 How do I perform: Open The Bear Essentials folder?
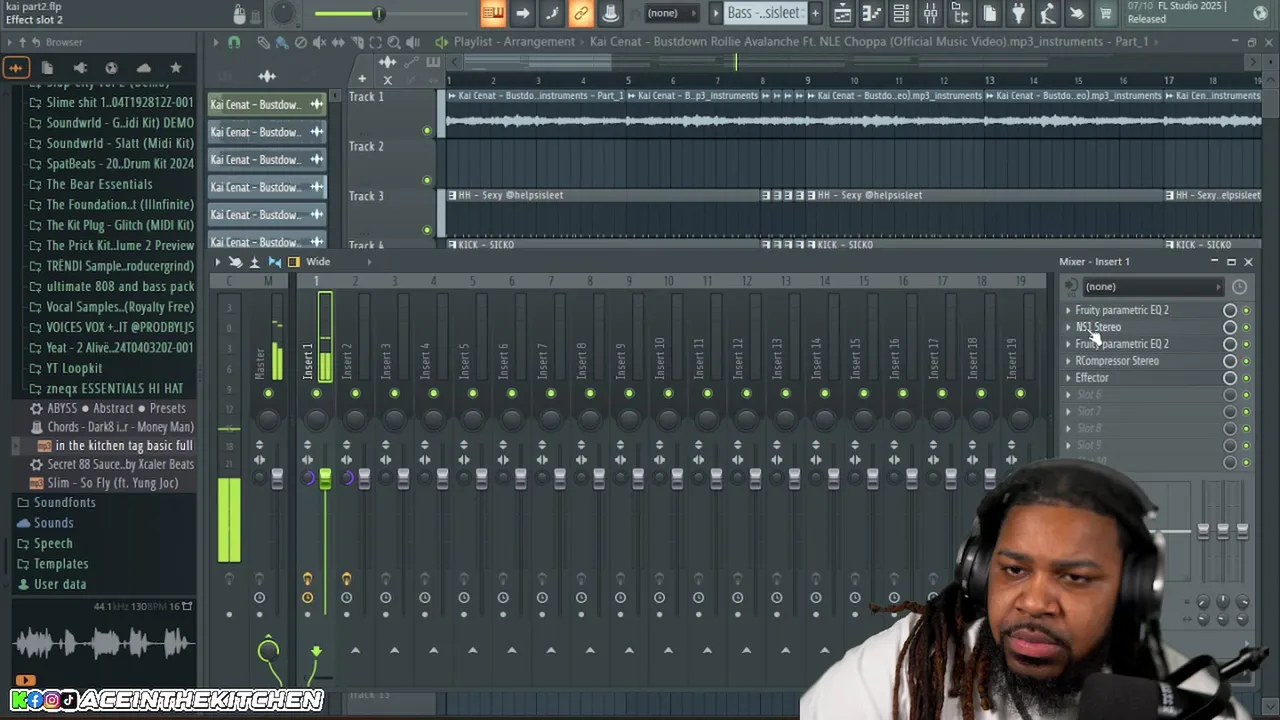pyautogui.click(x=99, y=184)
